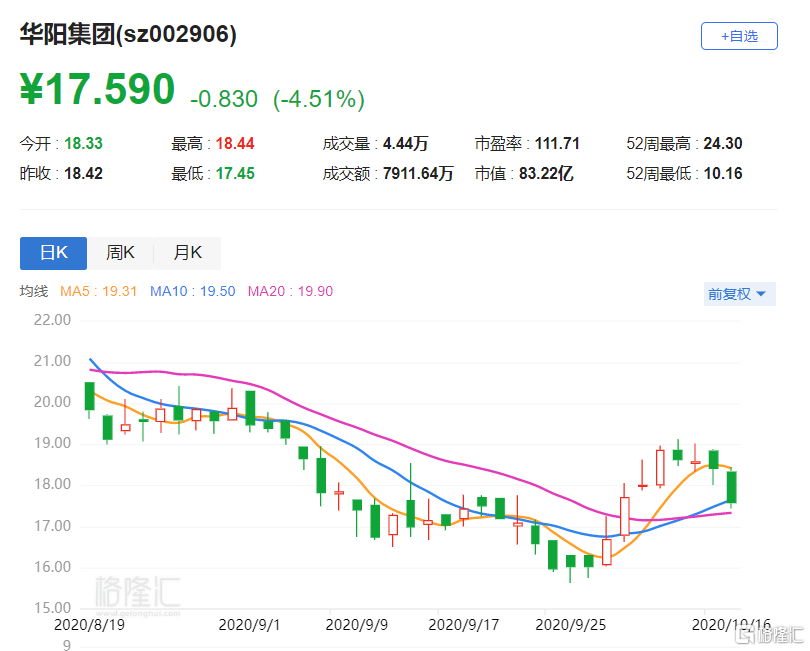Viewport: 810px width, 651px height.
Task: Click the 19.00 price axis label
Action: tap(52, 443)
